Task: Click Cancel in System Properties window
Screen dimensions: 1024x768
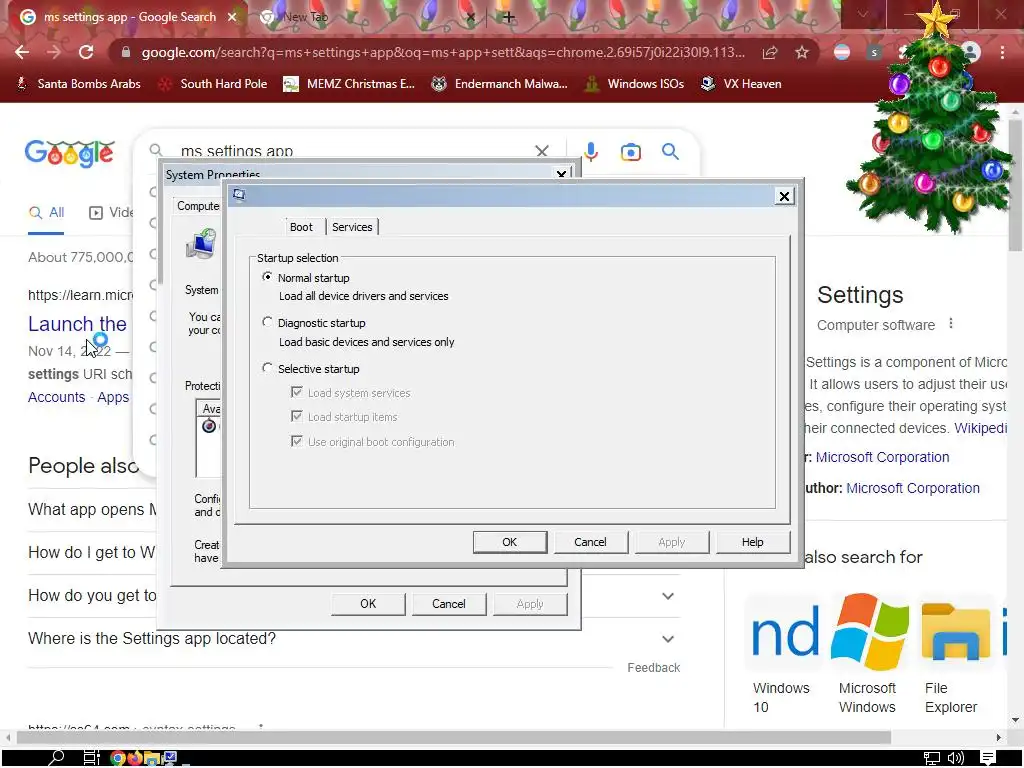Action: [x=449, y=604]
